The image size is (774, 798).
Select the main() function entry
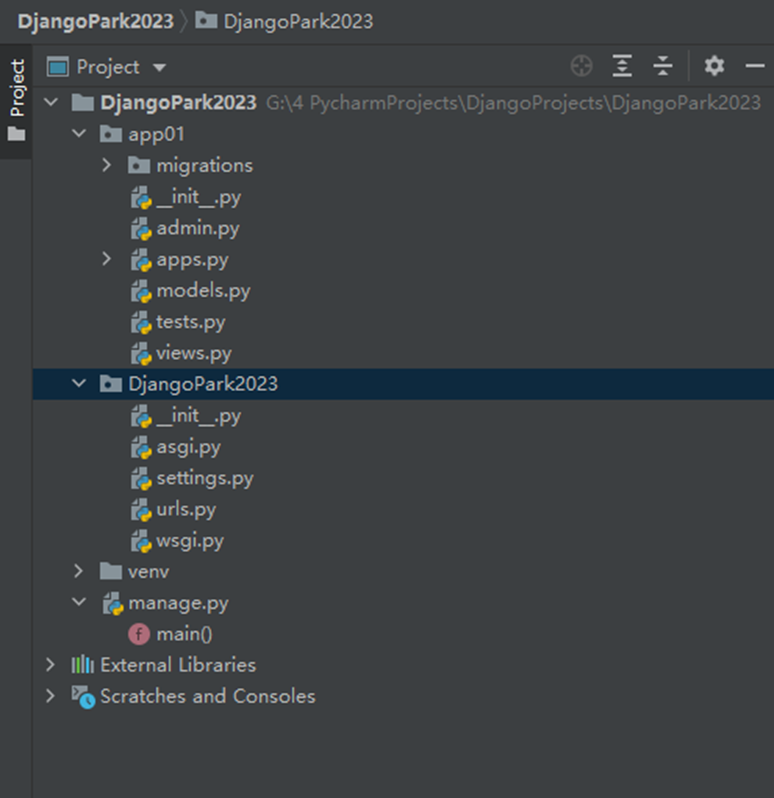pyautogui.click(x=184, y=634)
